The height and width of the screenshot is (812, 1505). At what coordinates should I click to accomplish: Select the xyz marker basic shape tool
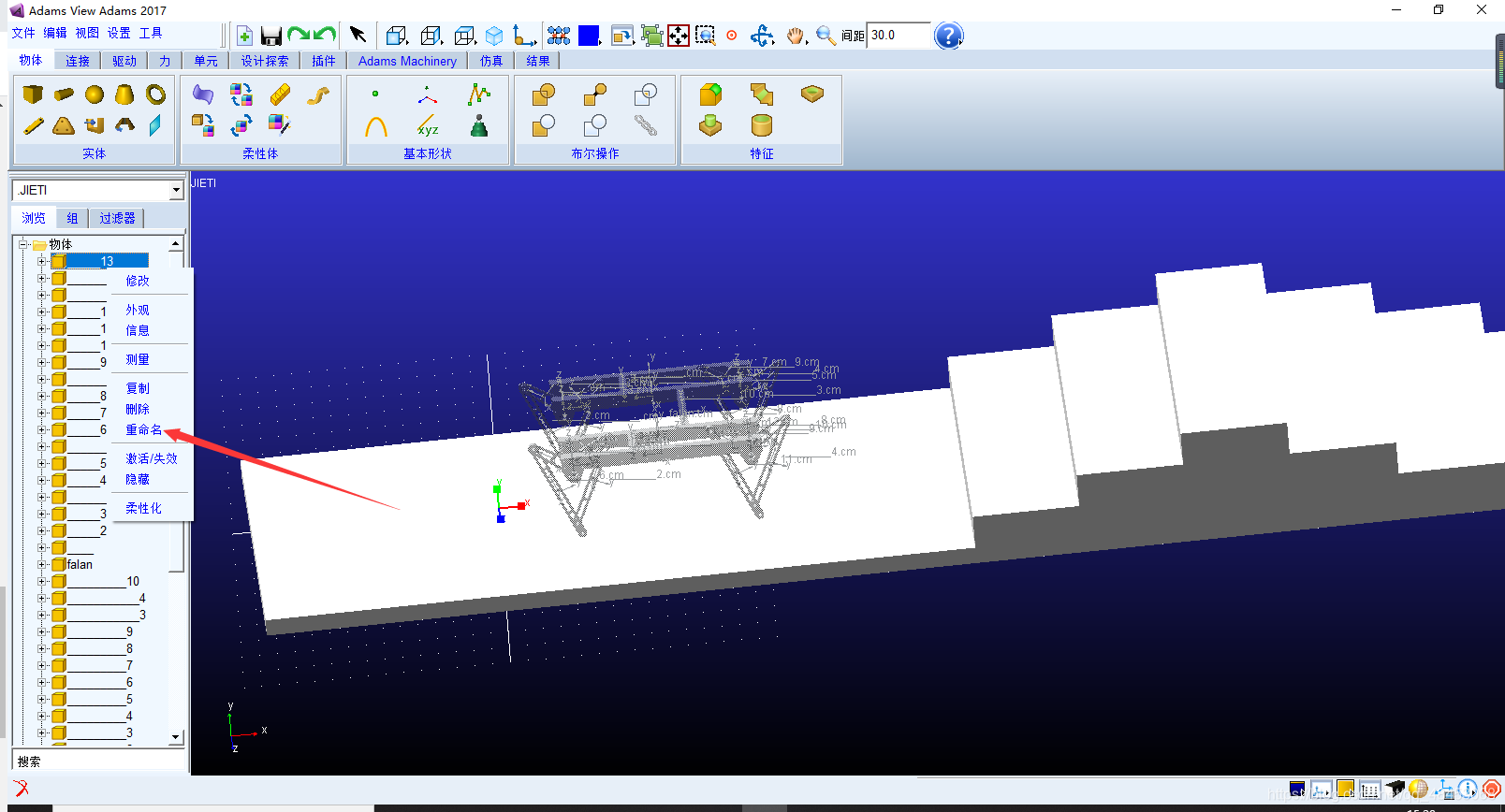[x=428, y=125]
